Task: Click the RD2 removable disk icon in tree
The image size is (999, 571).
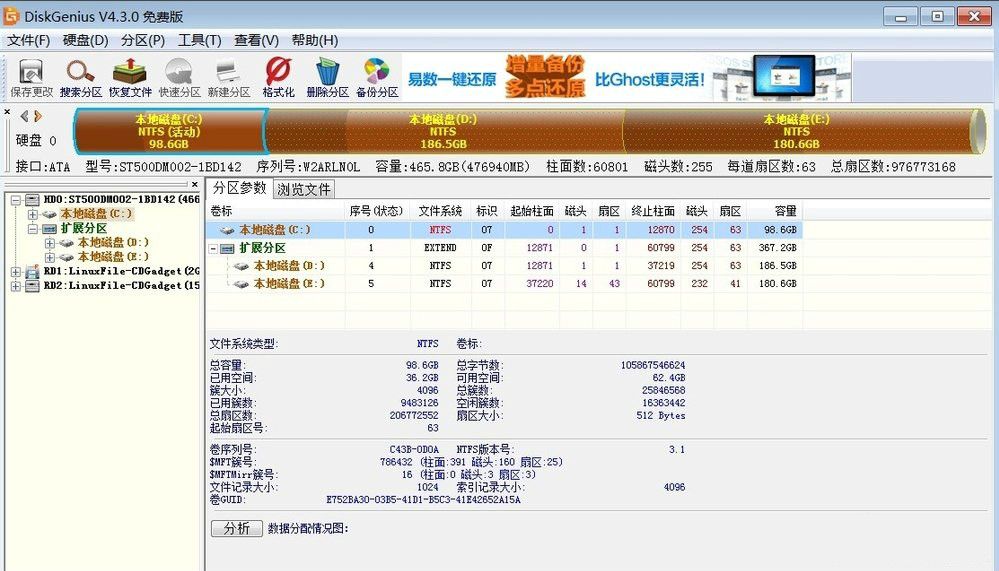Action: (x=32, y=286)
